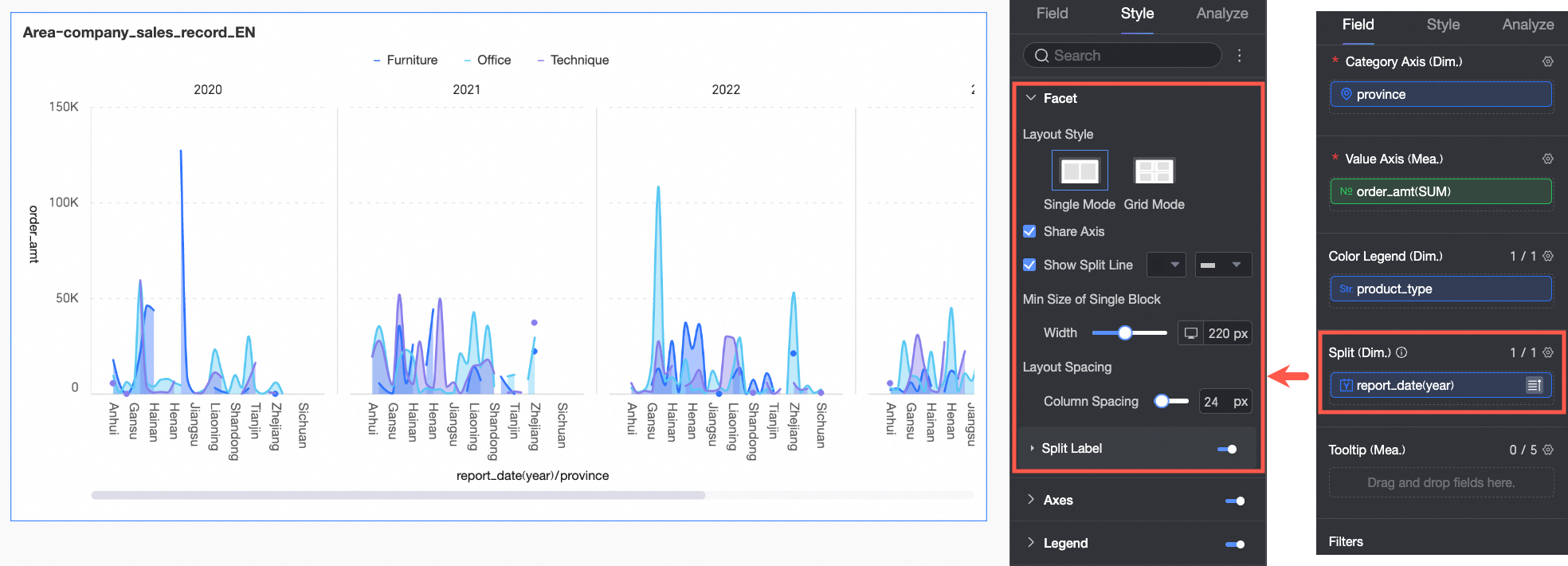Click the order_amt(SUM) field pill
Image resolution: width=1568 pixels, height=566 pixels.
click(1441, 191)
